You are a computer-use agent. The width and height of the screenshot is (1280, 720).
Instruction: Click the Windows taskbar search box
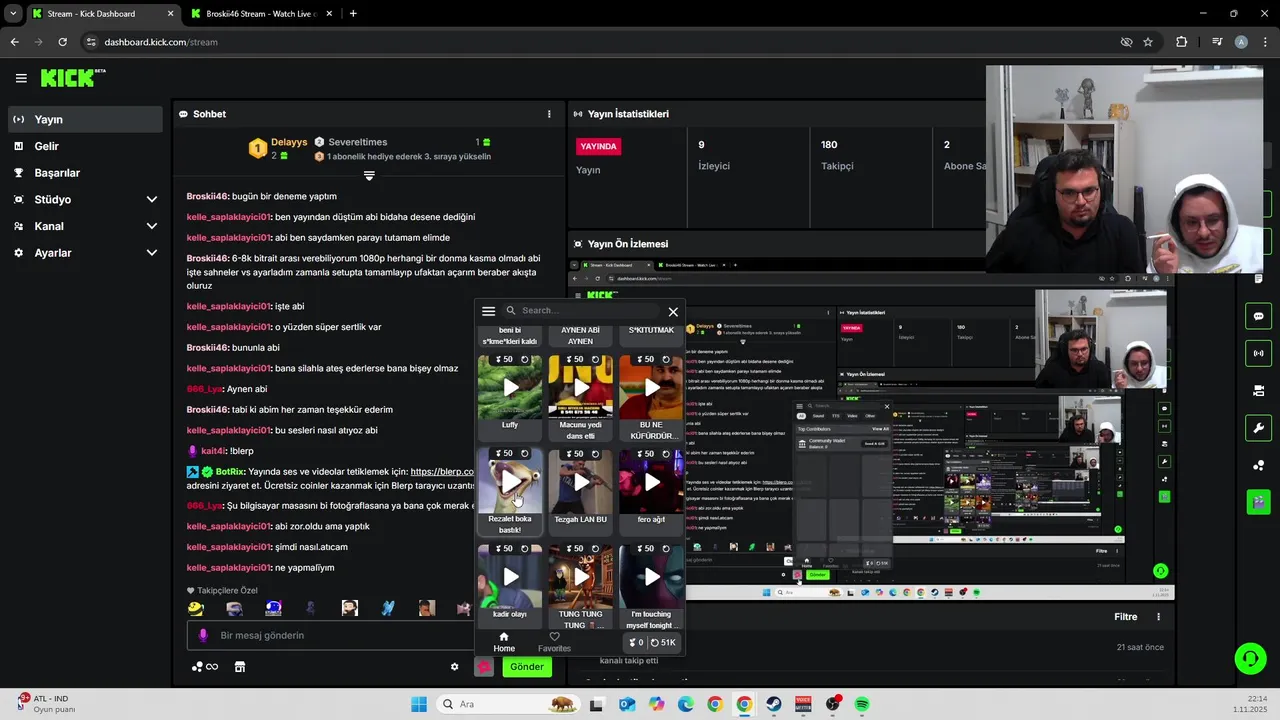coord(510,704)
